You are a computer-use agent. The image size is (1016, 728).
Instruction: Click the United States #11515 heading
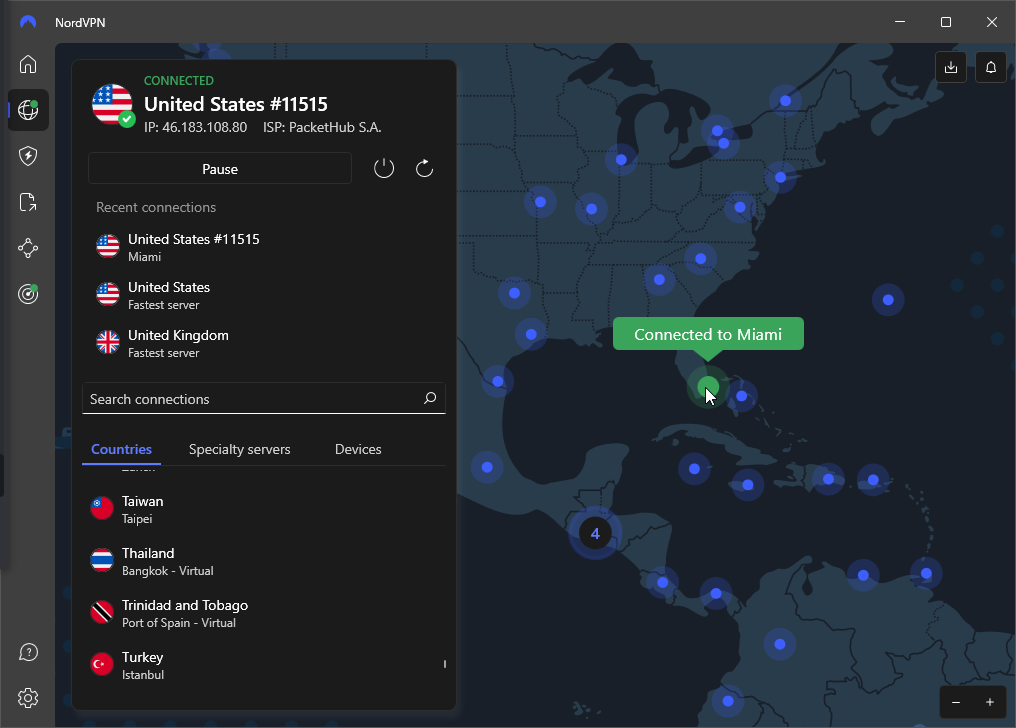[236, 104]
